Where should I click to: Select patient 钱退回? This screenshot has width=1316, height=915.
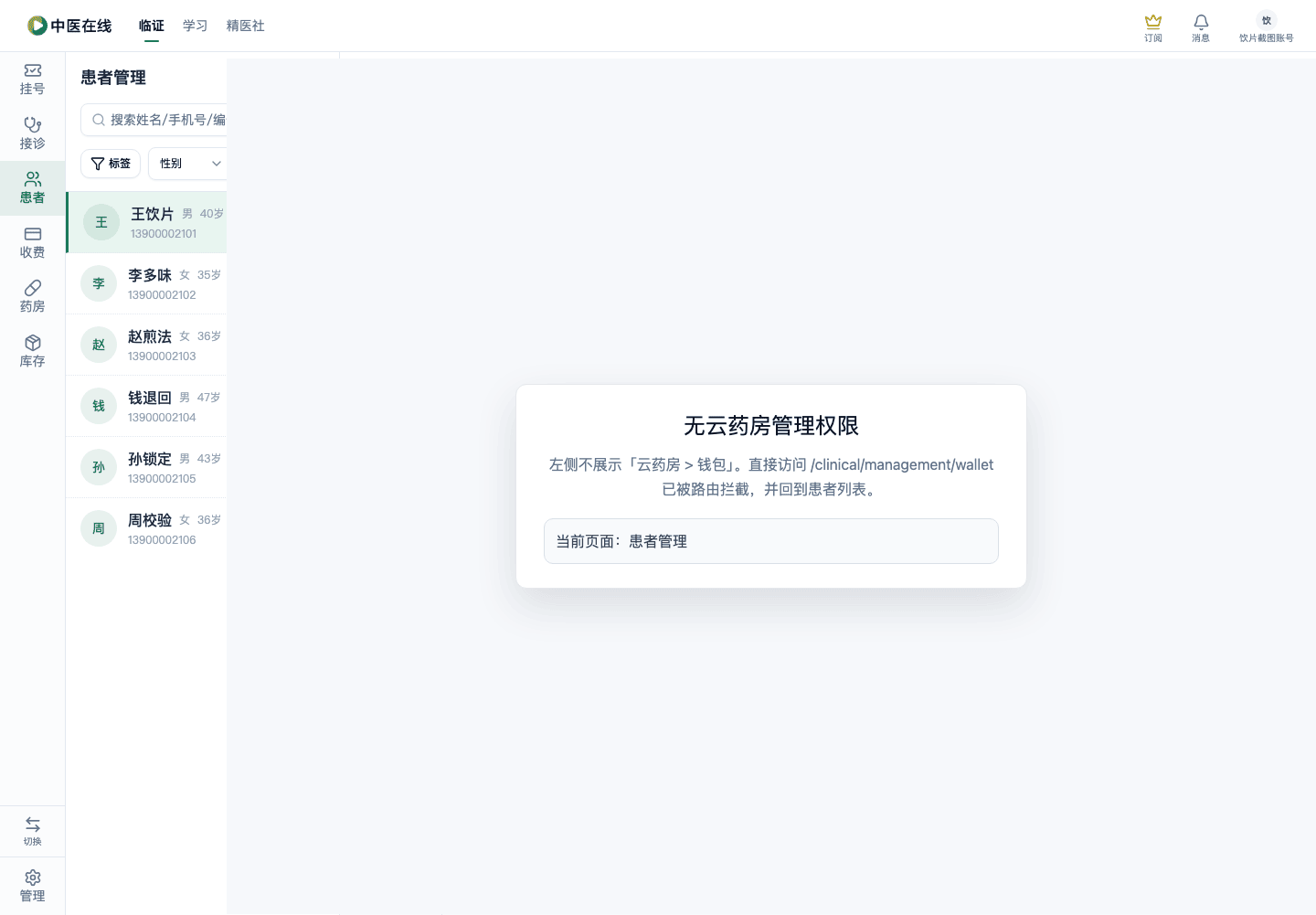pyautogui.click(x=146, y=406)
